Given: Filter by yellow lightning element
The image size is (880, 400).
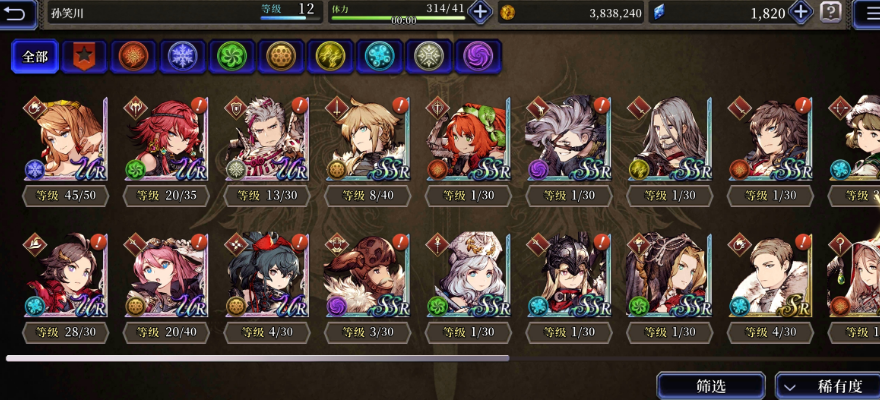Looking at the screenshot, I should click(x=330, y=57).
